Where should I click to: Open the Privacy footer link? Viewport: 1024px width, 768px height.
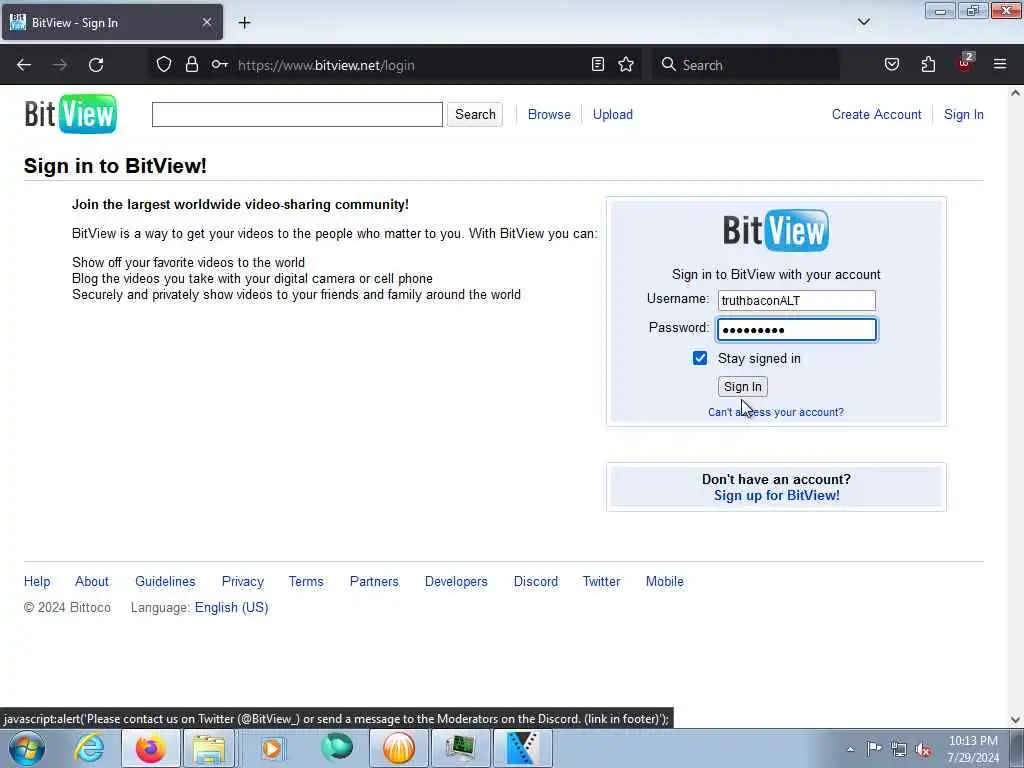pyautogui.click(x=243, y=581)
